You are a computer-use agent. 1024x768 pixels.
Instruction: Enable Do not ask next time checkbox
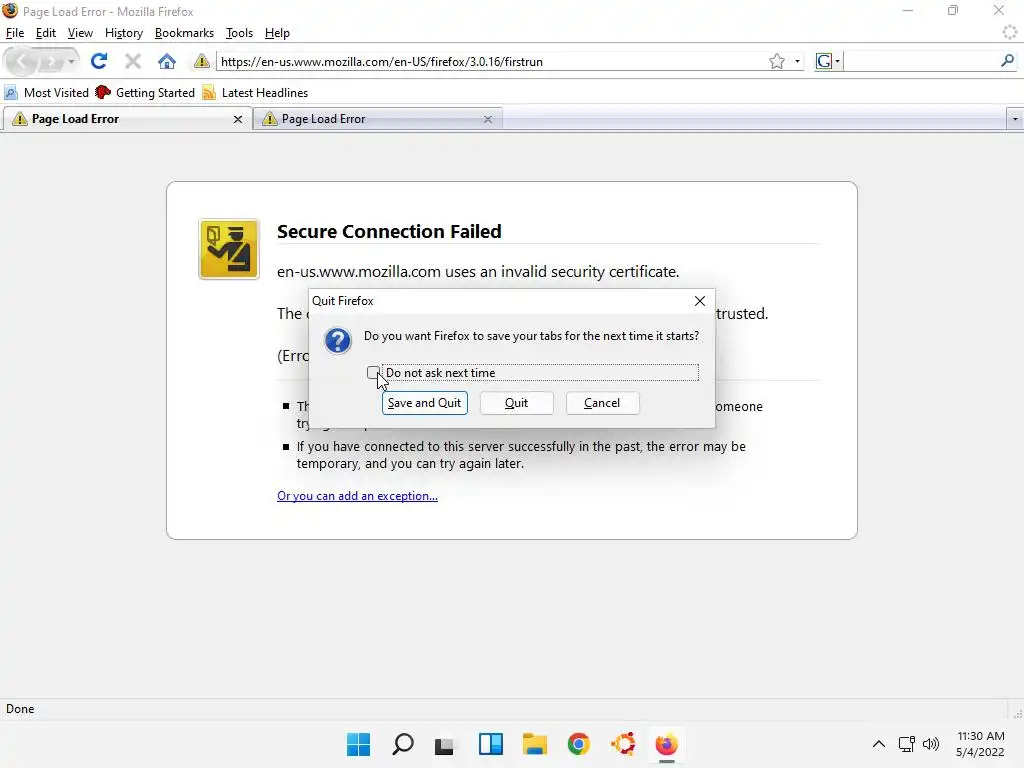pyautogui.click(x=372, y=373)
